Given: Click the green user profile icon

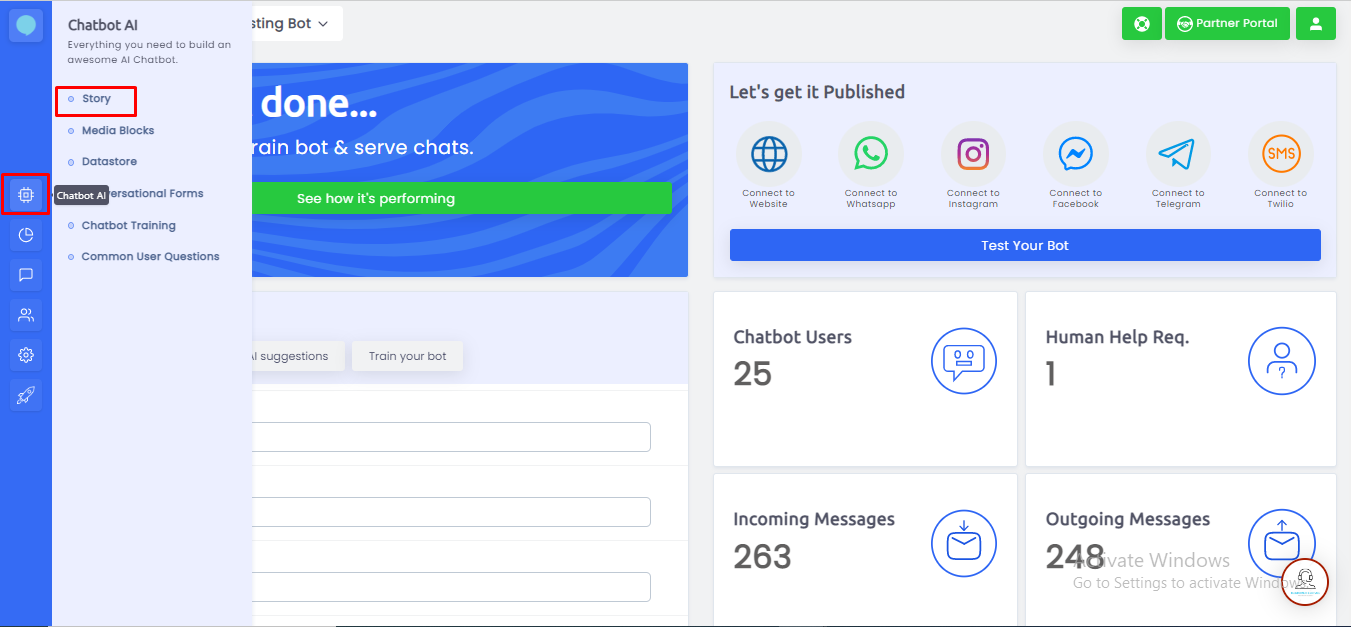Looking at the screenshot, I should click(x=1315, y=23).
